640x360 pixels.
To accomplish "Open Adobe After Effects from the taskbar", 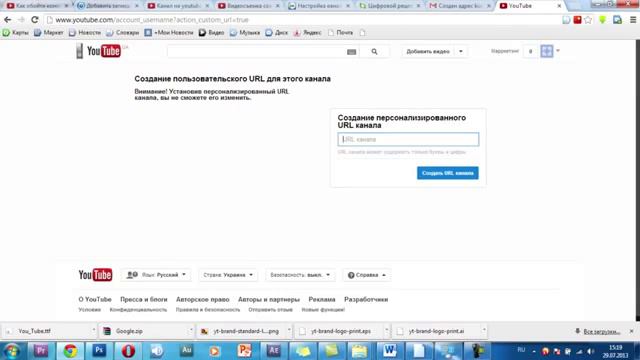I will click(273, 351).
